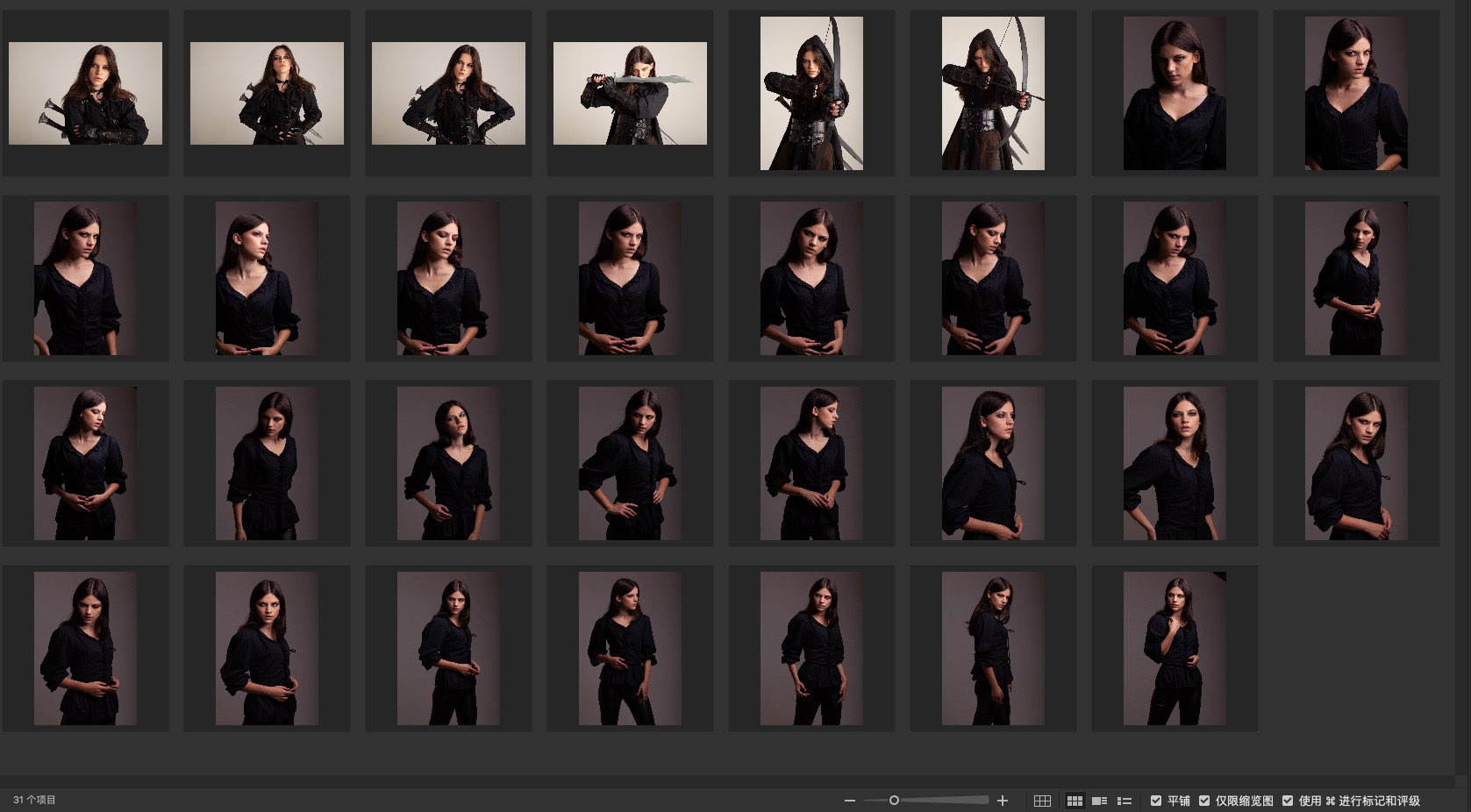Select the first landscape thumbnail in top row
This screenshot has height=812, width=1471.
tap(85, 93)
